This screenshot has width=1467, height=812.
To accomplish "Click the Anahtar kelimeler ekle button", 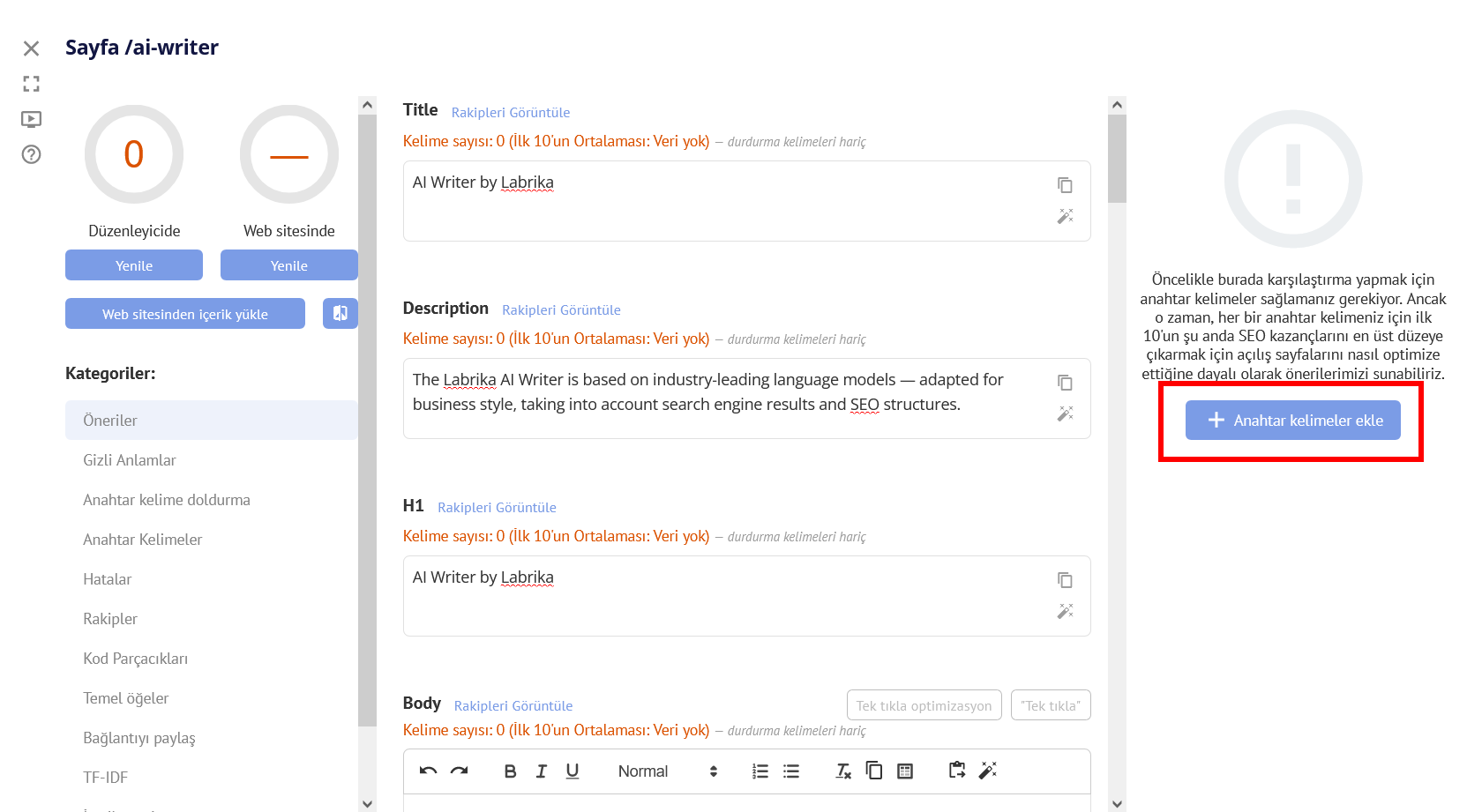I will (1293, 421).
